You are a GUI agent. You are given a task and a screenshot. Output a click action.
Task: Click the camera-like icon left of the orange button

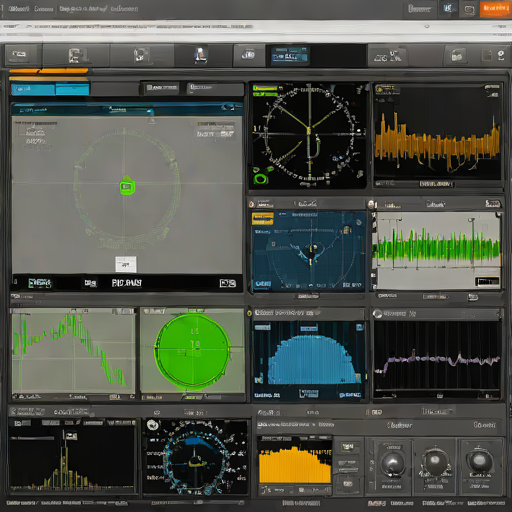tap(469, 10)
